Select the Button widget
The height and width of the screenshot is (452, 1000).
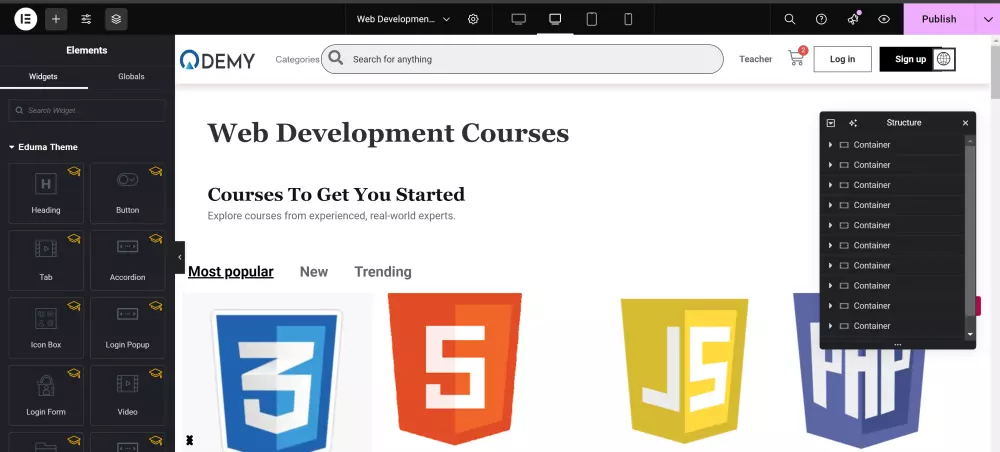pyautogui.click(x=128, y=193)
